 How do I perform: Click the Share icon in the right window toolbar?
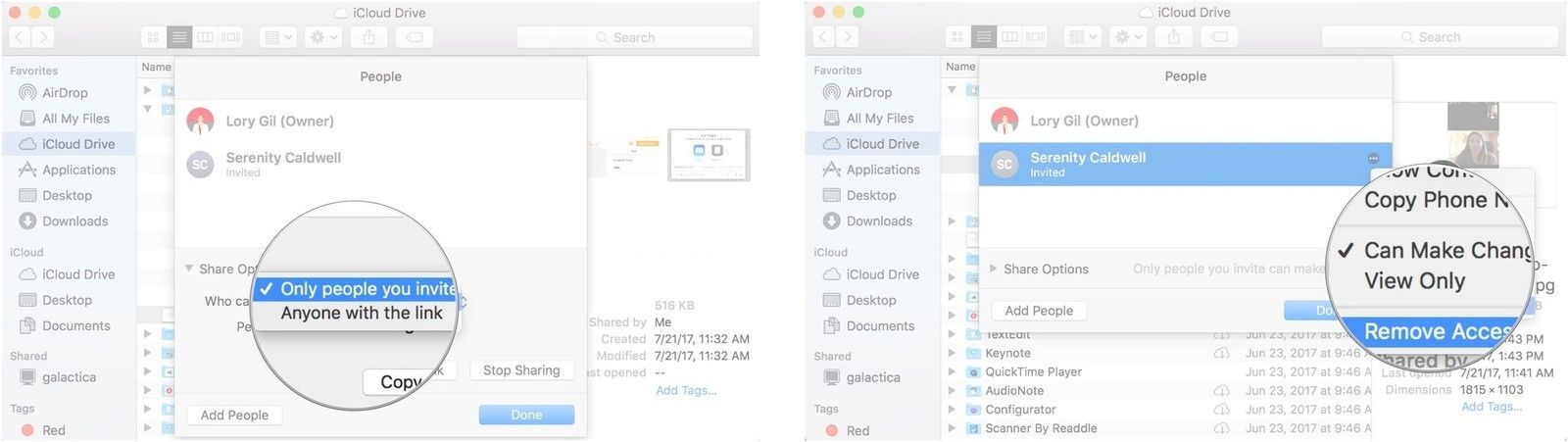pyautogui.click(x=1173, y=37)
